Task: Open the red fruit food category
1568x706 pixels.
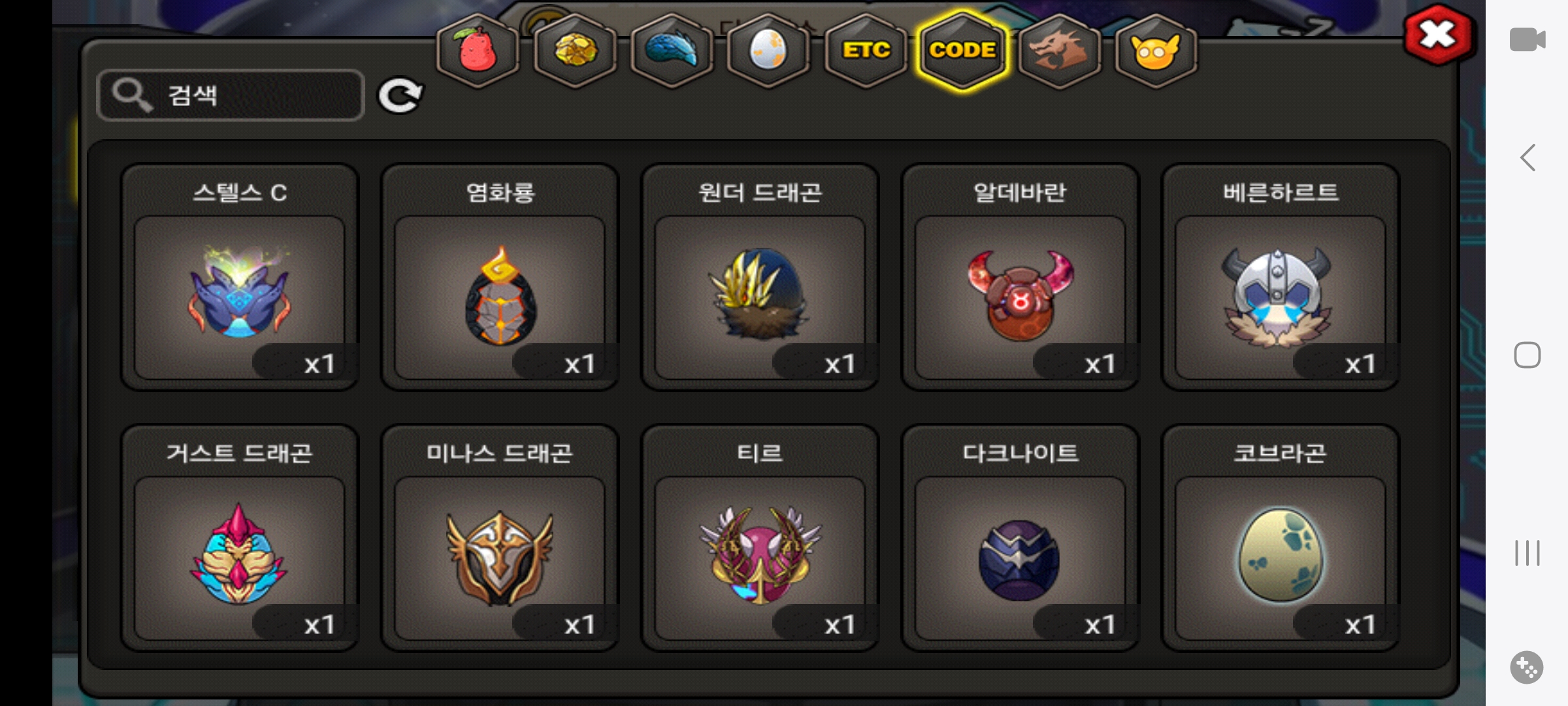Action: (478, 51)
